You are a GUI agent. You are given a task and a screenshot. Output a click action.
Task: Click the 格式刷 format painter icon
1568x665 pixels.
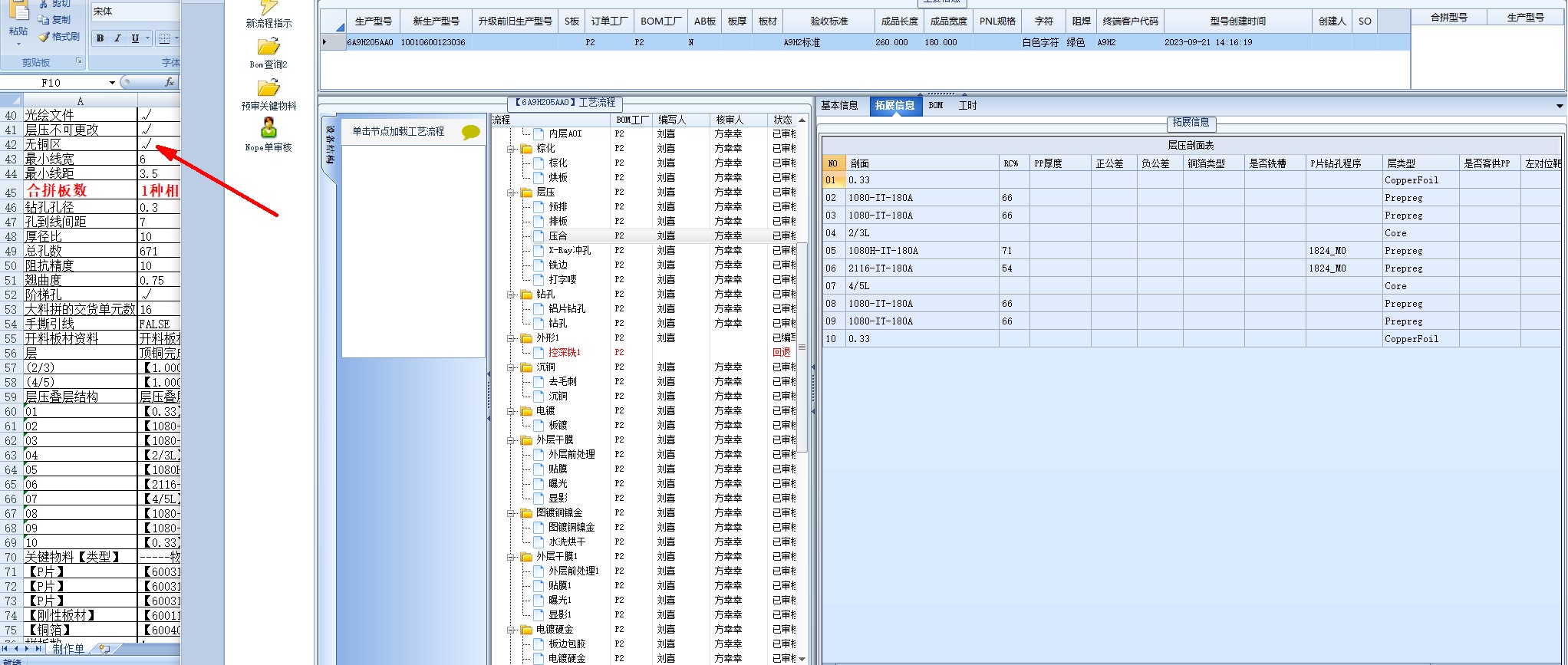44,37
